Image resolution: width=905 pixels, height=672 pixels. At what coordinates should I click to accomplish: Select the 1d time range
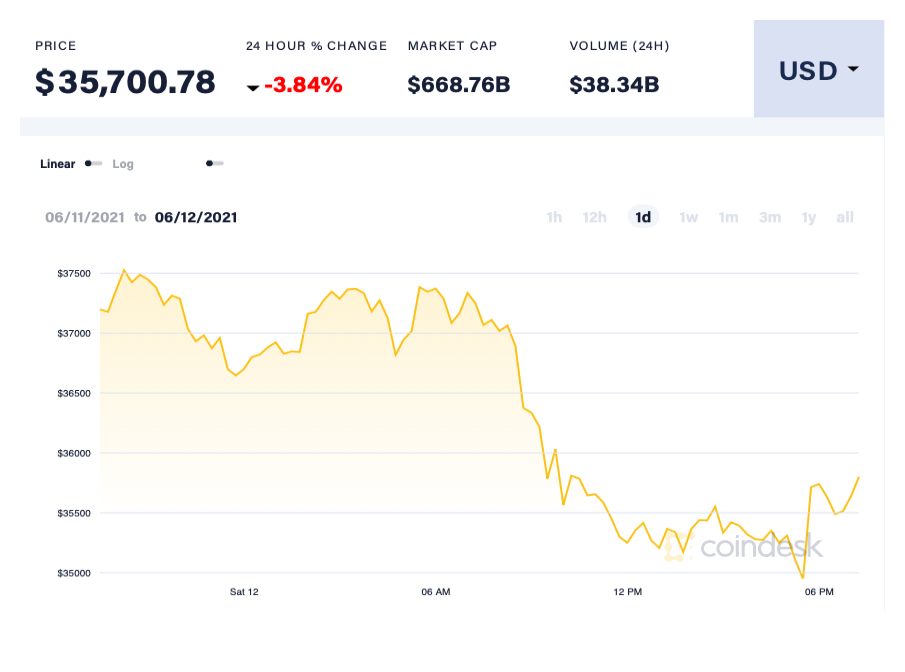pyautogui.click(x=643, y=217)
